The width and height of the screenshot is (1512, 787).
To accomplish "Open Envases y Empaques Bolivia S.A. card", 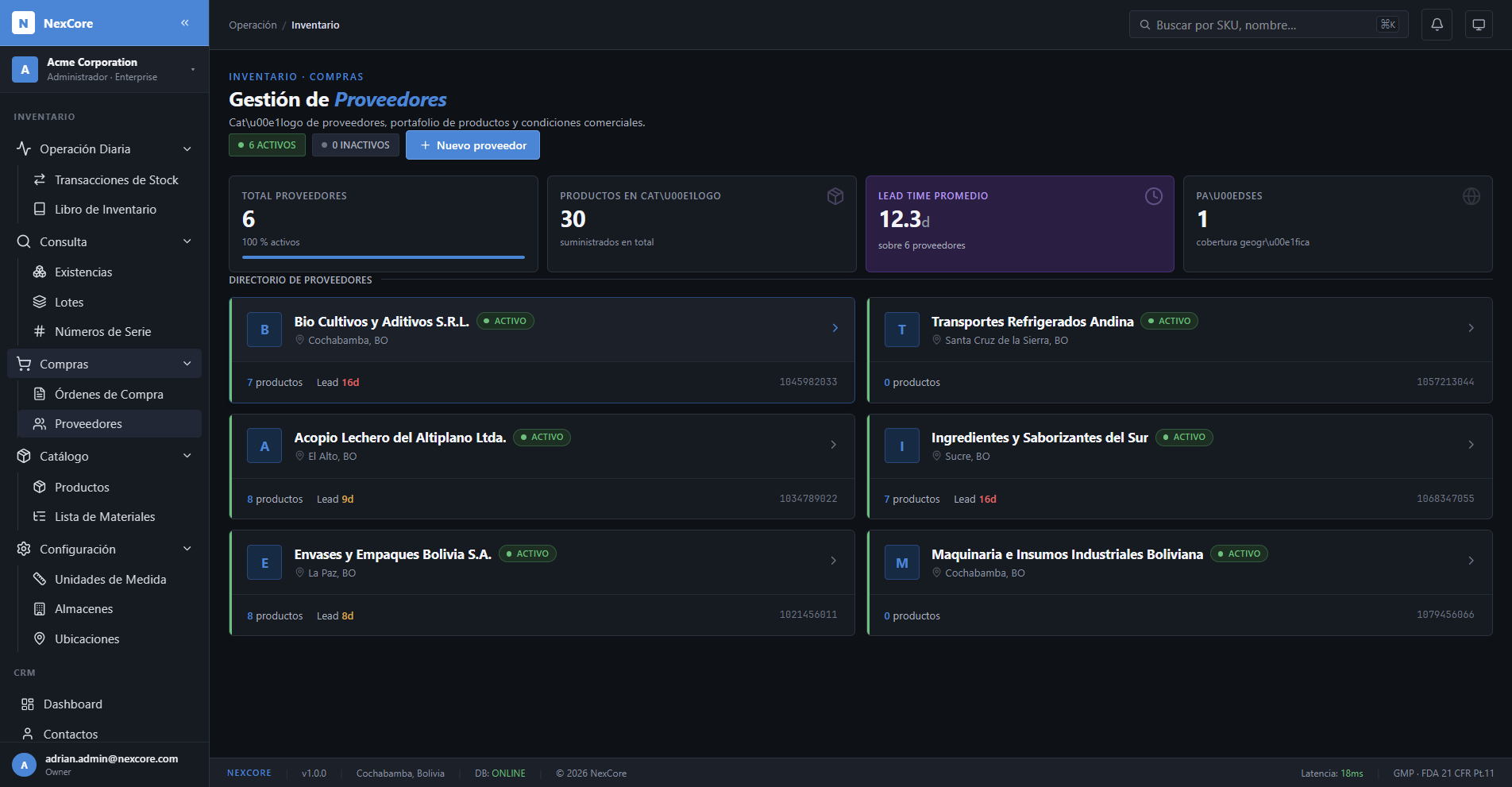I will coord(542,583).
